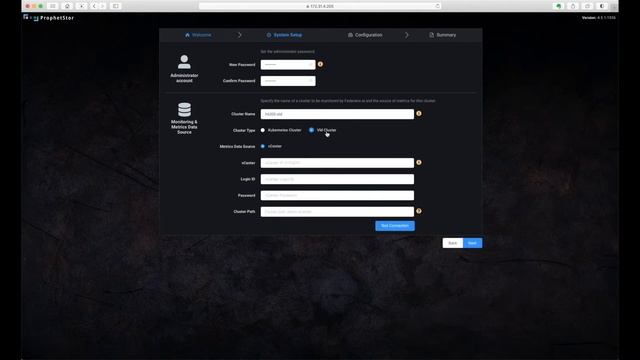Click the Back button

pos(453,243)
